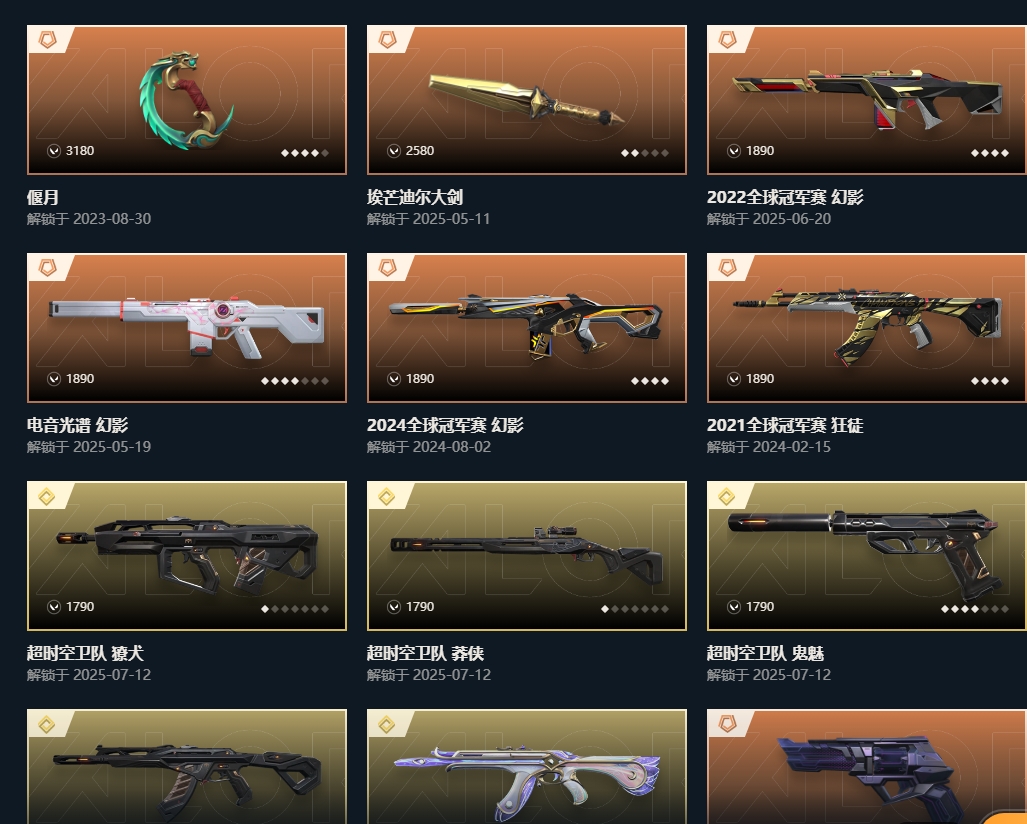Click the tier badge on 2022全球冠军赛 幻影 card
Image resolution: width=1027 pixels, height=824 pixels.
tap(728, 39)
